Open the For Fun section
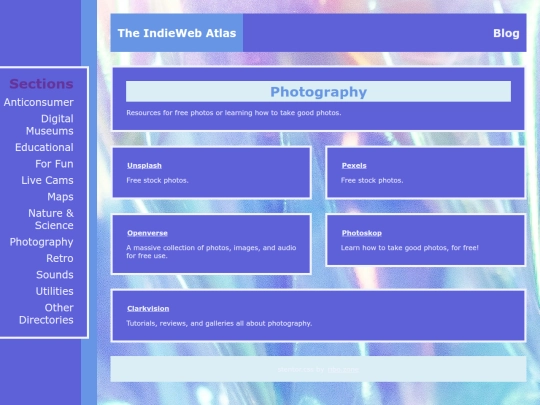540x405 pixels. [54, 164]
